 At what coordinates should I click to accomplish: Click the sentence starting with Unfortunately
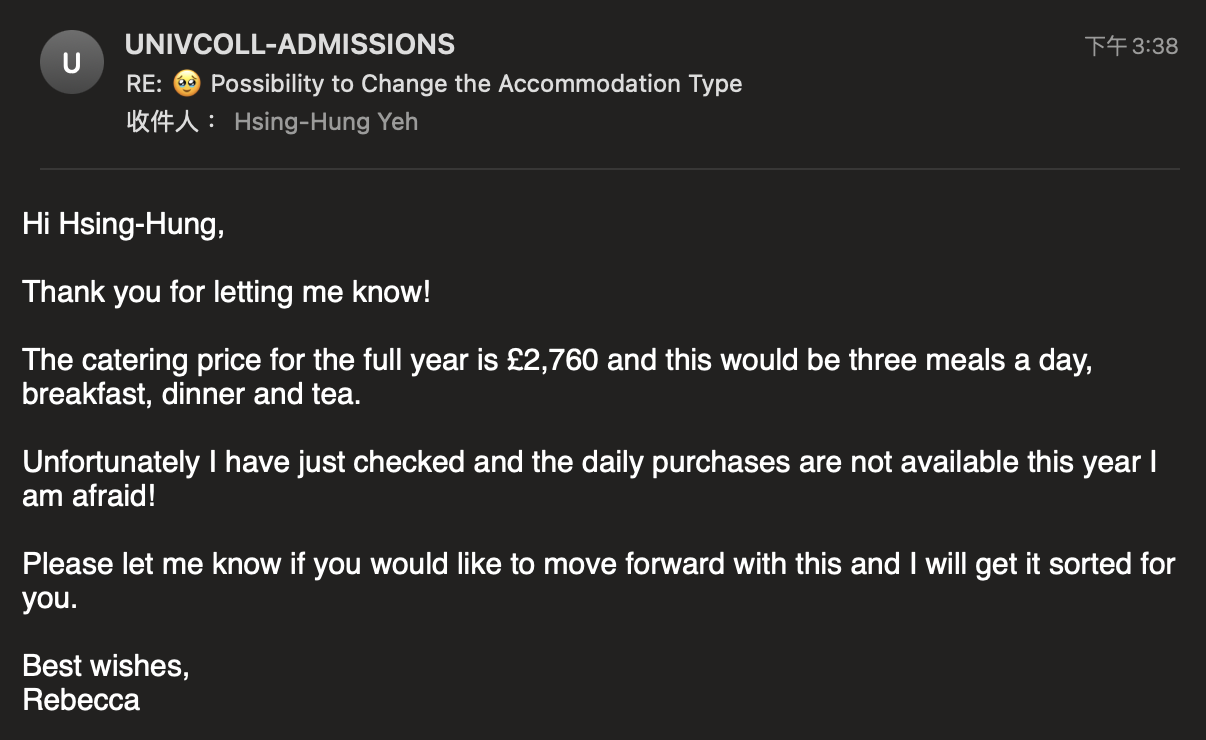tap(590, 479)
